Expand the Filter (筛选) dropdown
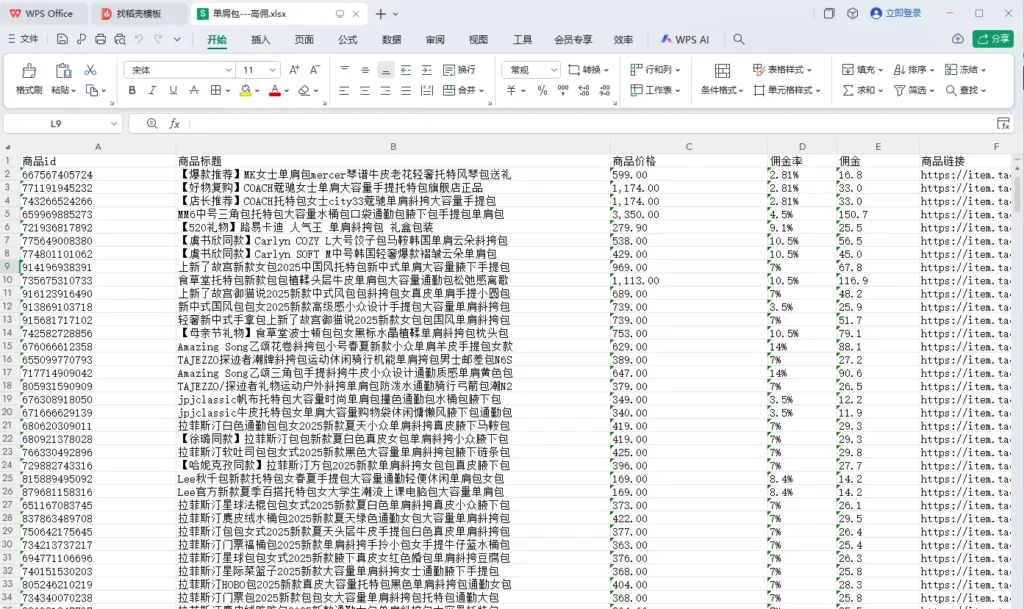Screen dimensions: 1024x609 pyautogui.click(x=932, y=91)
